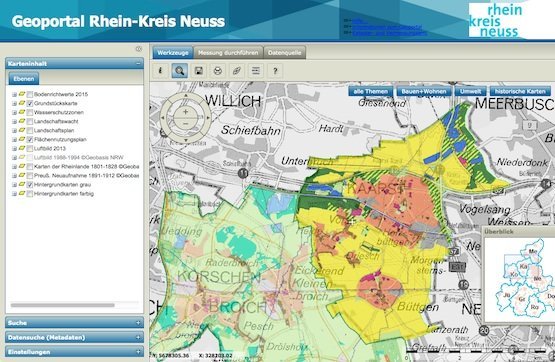Uncheck the Grundstückskarte layer

click(x=30, y=103)
